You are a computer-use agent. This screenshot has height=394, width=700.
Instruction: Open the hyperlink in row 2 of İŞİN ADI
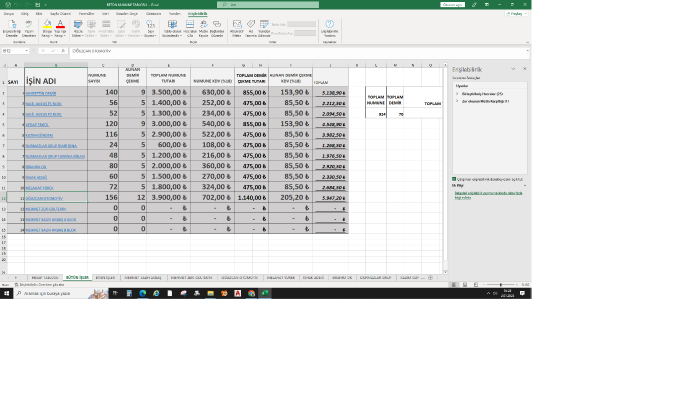(41, 93)
